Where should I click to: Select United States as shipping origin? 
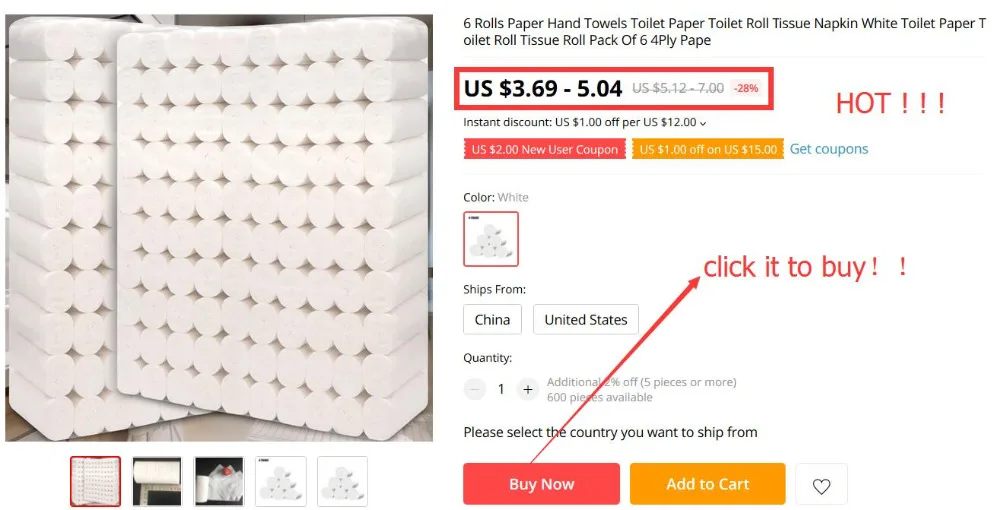(585, 319)
